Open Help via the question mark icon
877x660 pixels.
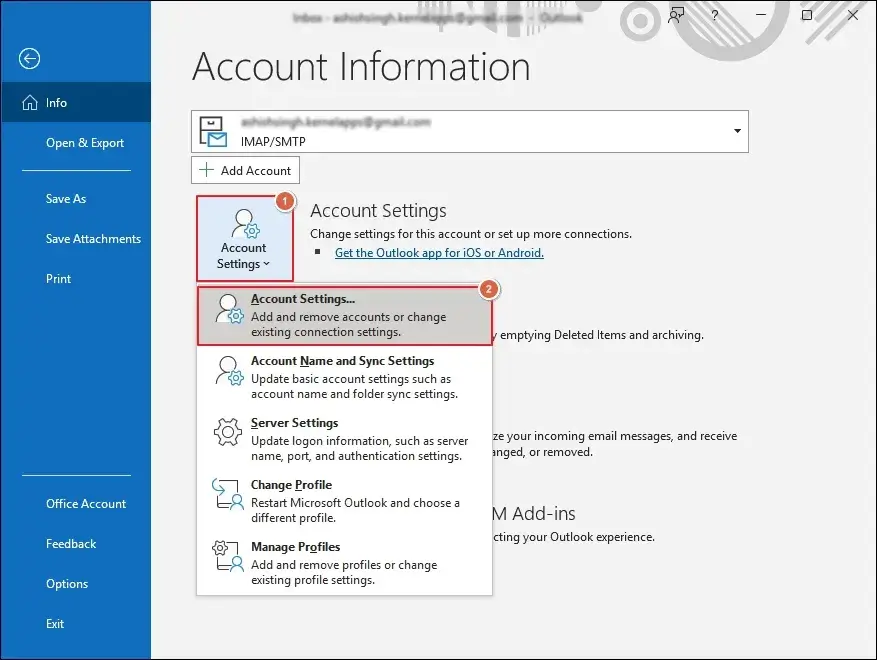click(x=713, y=16)
